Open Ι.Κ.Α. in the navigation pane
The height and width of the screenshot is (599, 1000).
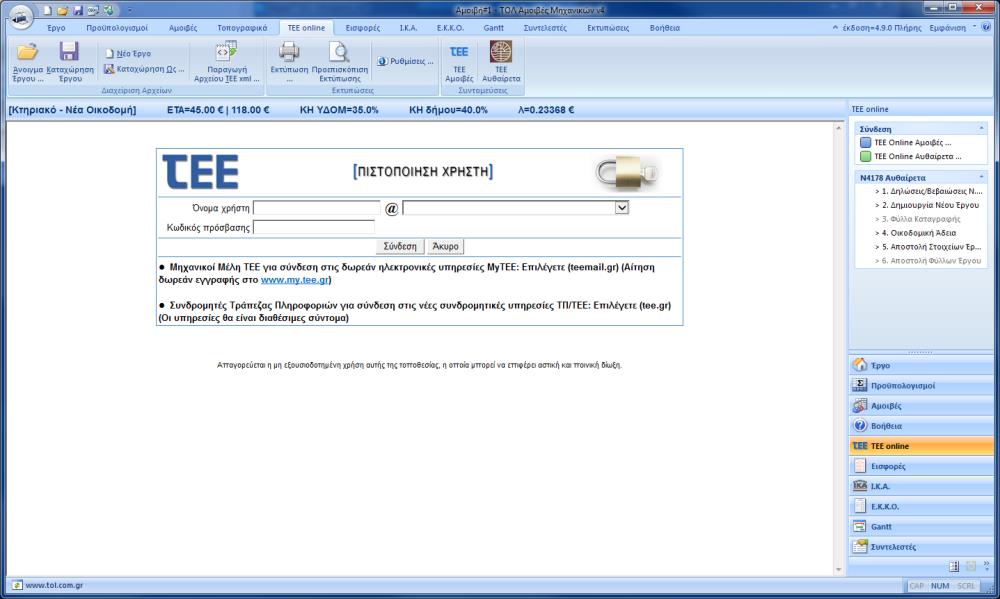click(x=921, y=486)
